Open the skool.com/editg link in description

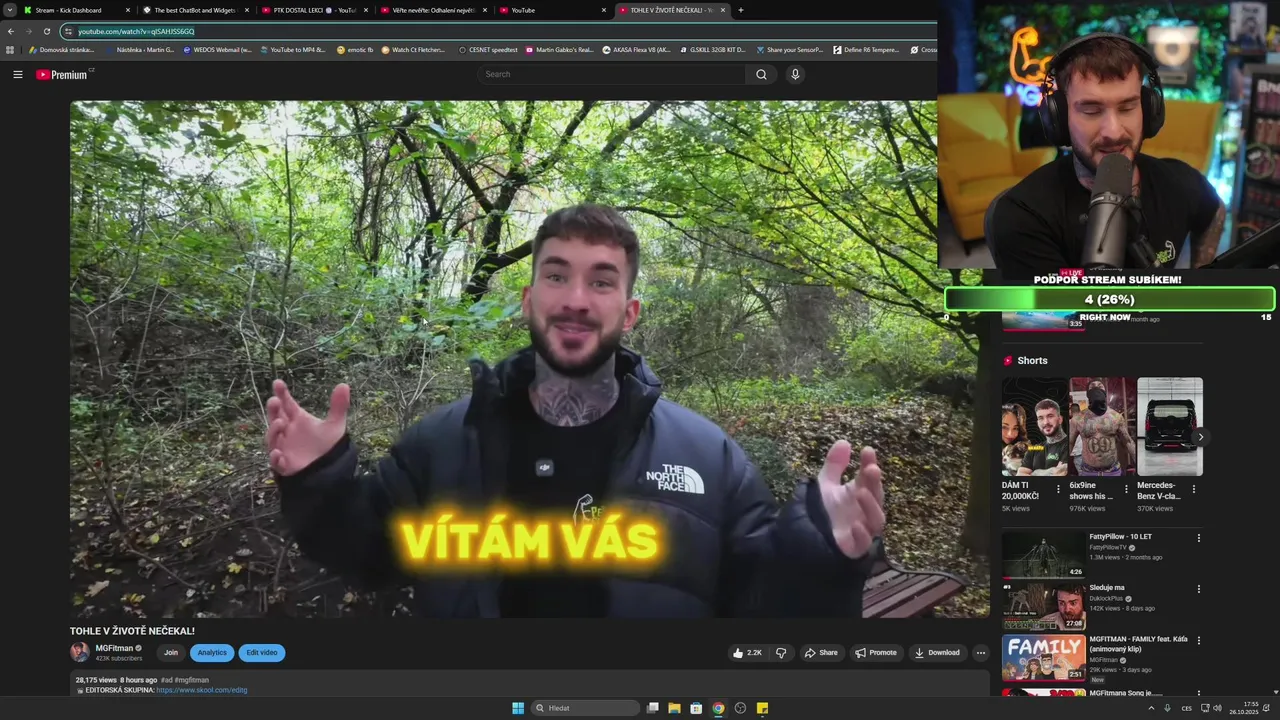tap(202, 690)
